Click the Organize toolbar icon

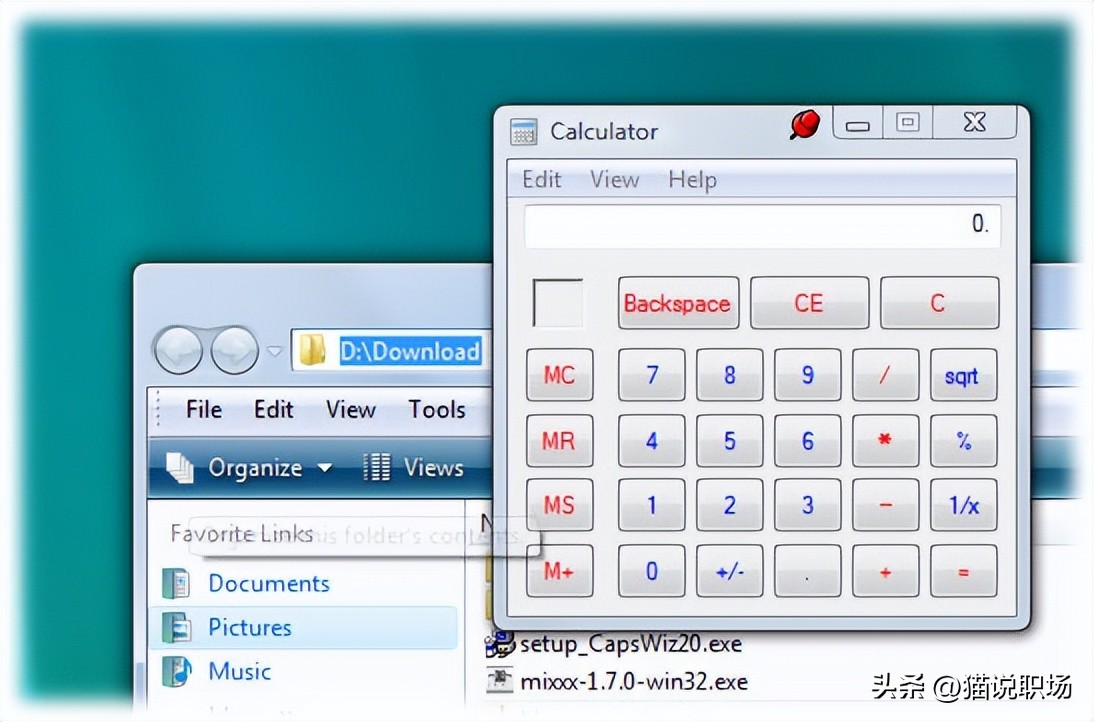point(179,467)
